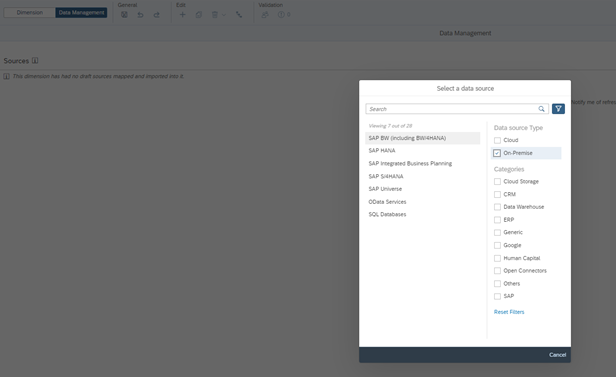The width and height of the screenshot is (616, 377).
Task: Enable the Cloud data source type checkbox
Action: (x=497, y=140)
